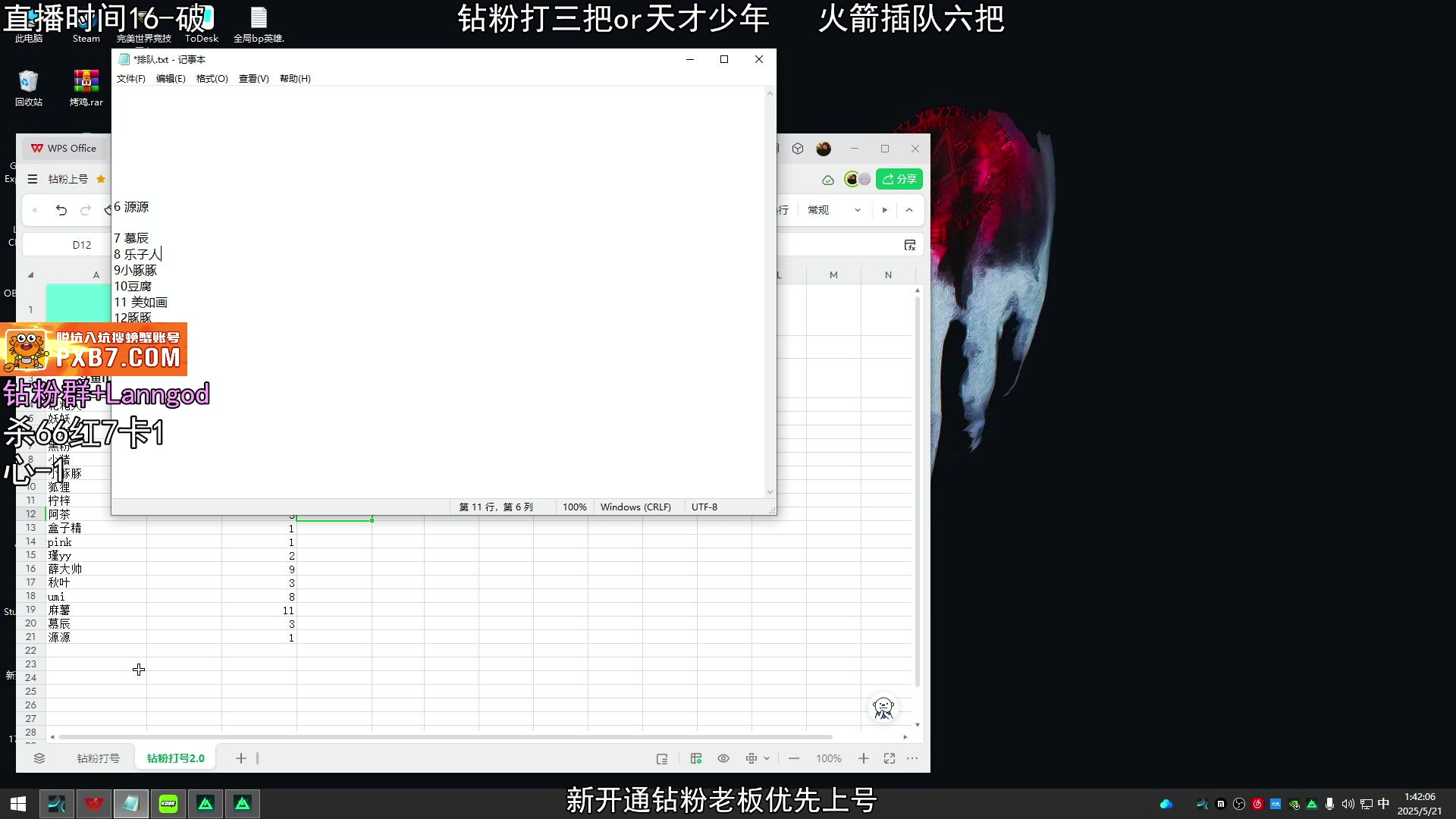Open the 格式(O) menu in Notepad
Screen dimensions: 1456x819
tap(212, 79)
